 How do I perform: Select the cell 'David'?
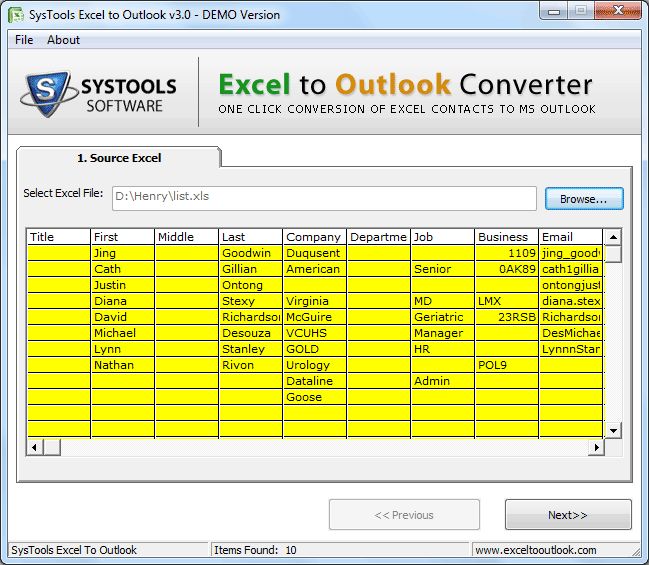[x=123, y=317]
